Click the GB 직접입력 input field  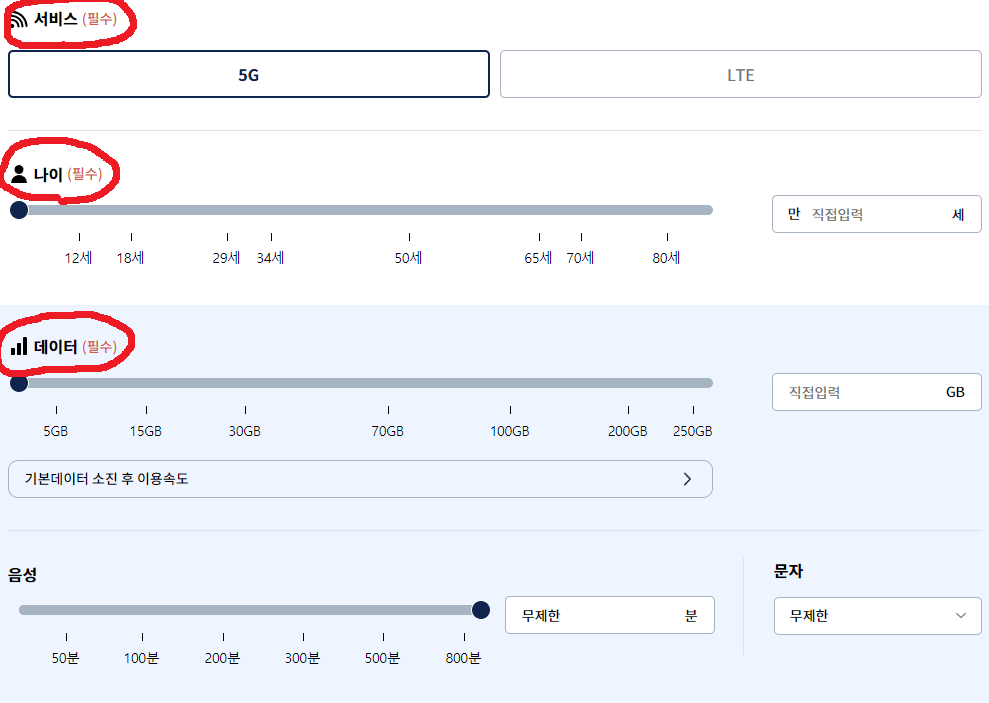click(877, 392)
